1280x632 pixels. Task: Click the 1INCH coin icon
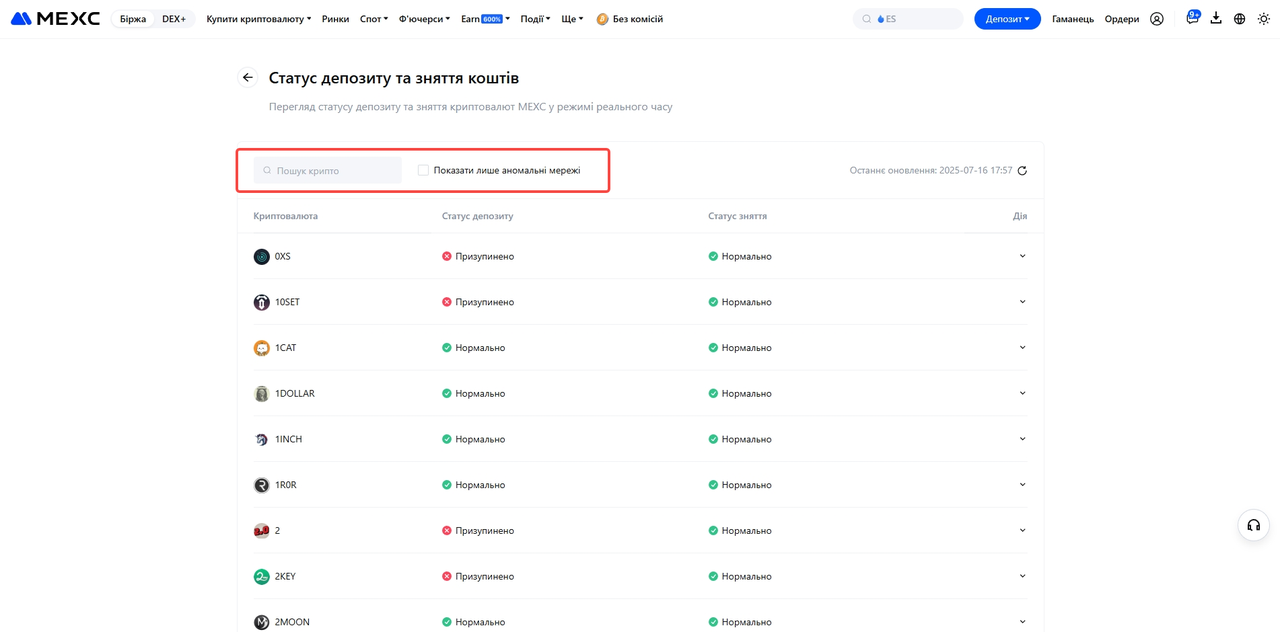pyautogui.click(x=261, y=440)
